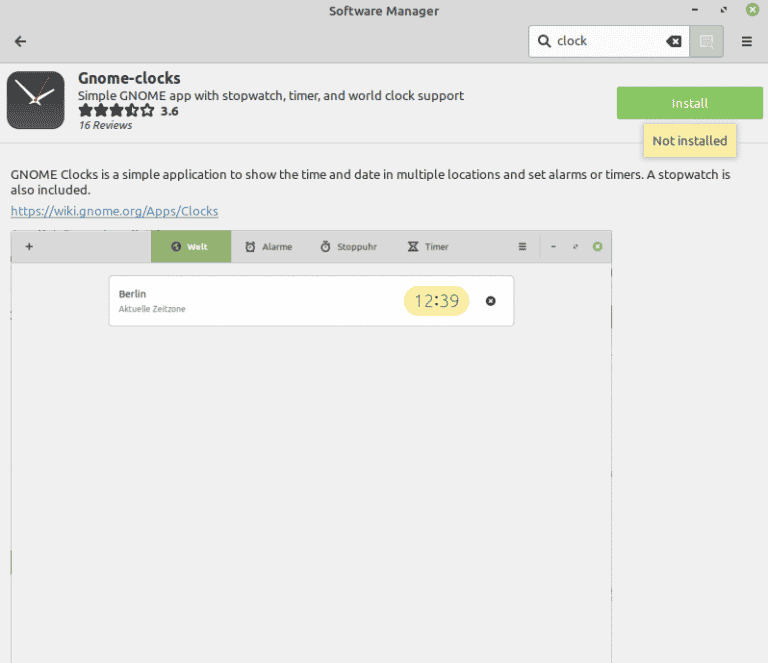Open the Stoppuhr tab

[x=348, y=246]
